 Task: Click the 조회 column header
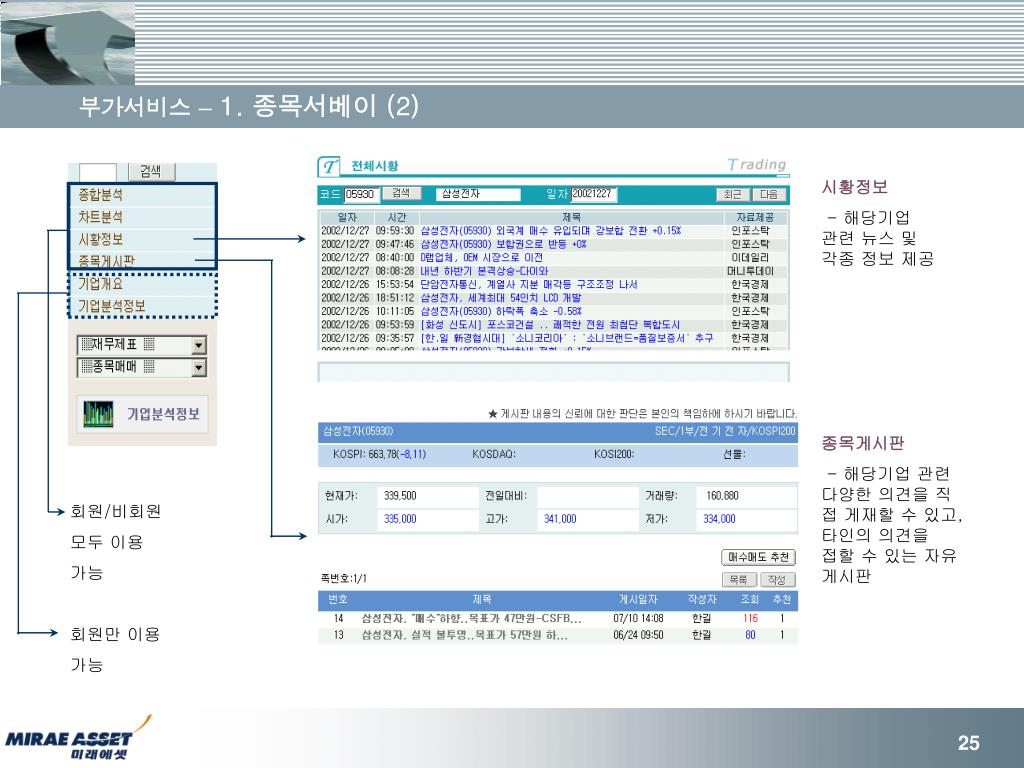(x=750, y=600)
